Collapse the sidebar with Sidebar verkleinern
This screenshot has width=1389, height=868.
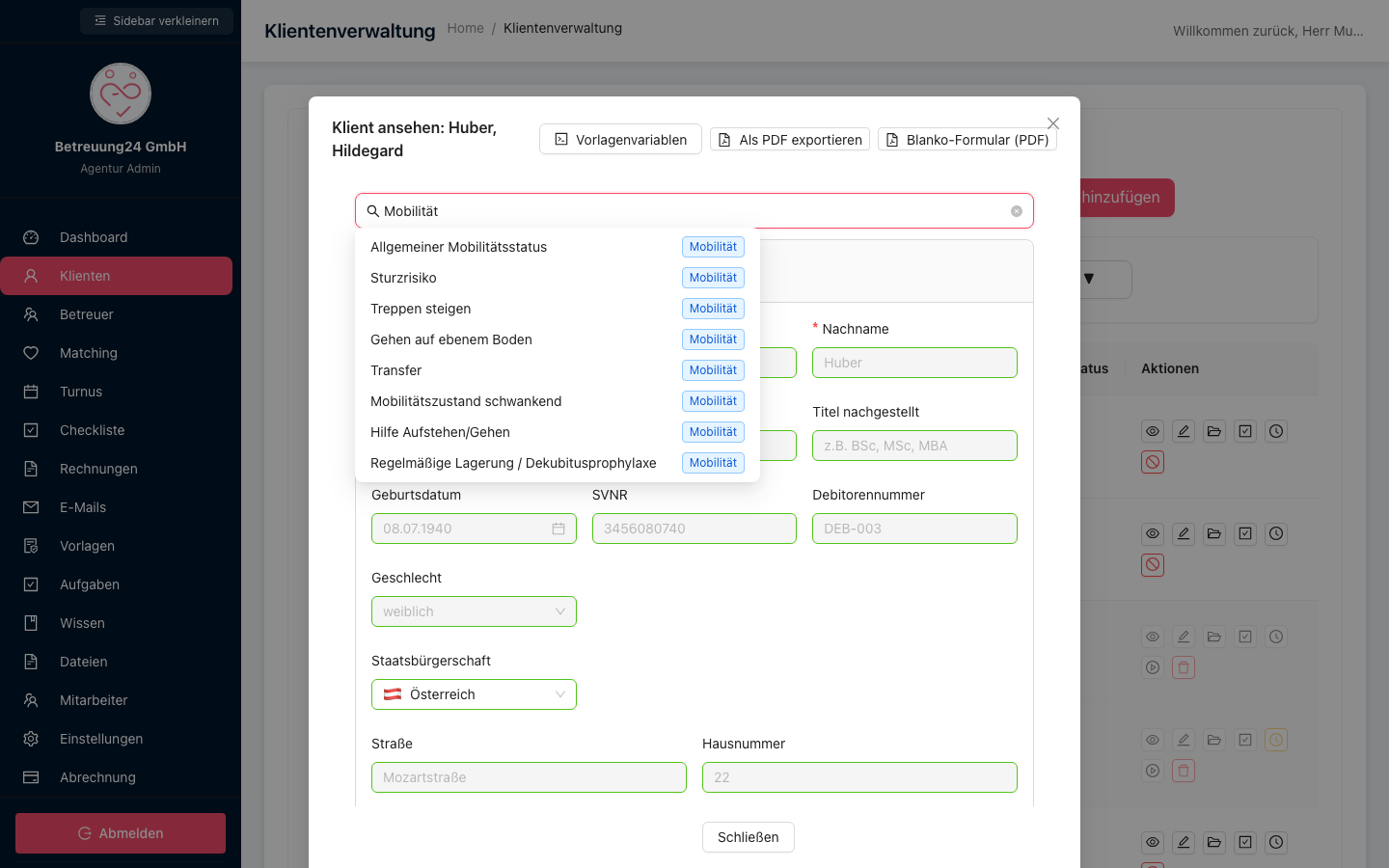tap(156, 20)
